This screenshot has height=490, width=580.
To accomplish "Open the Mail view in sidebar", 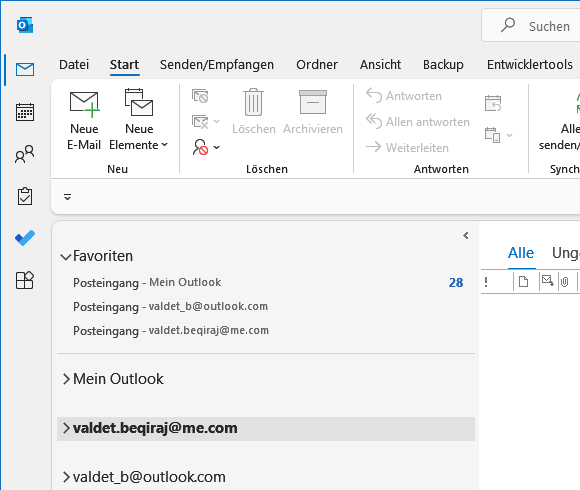I will (25, 69).
